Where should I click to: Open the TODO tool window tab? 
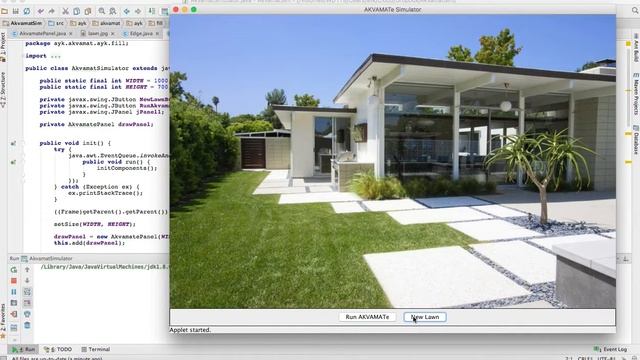(58, 349)
